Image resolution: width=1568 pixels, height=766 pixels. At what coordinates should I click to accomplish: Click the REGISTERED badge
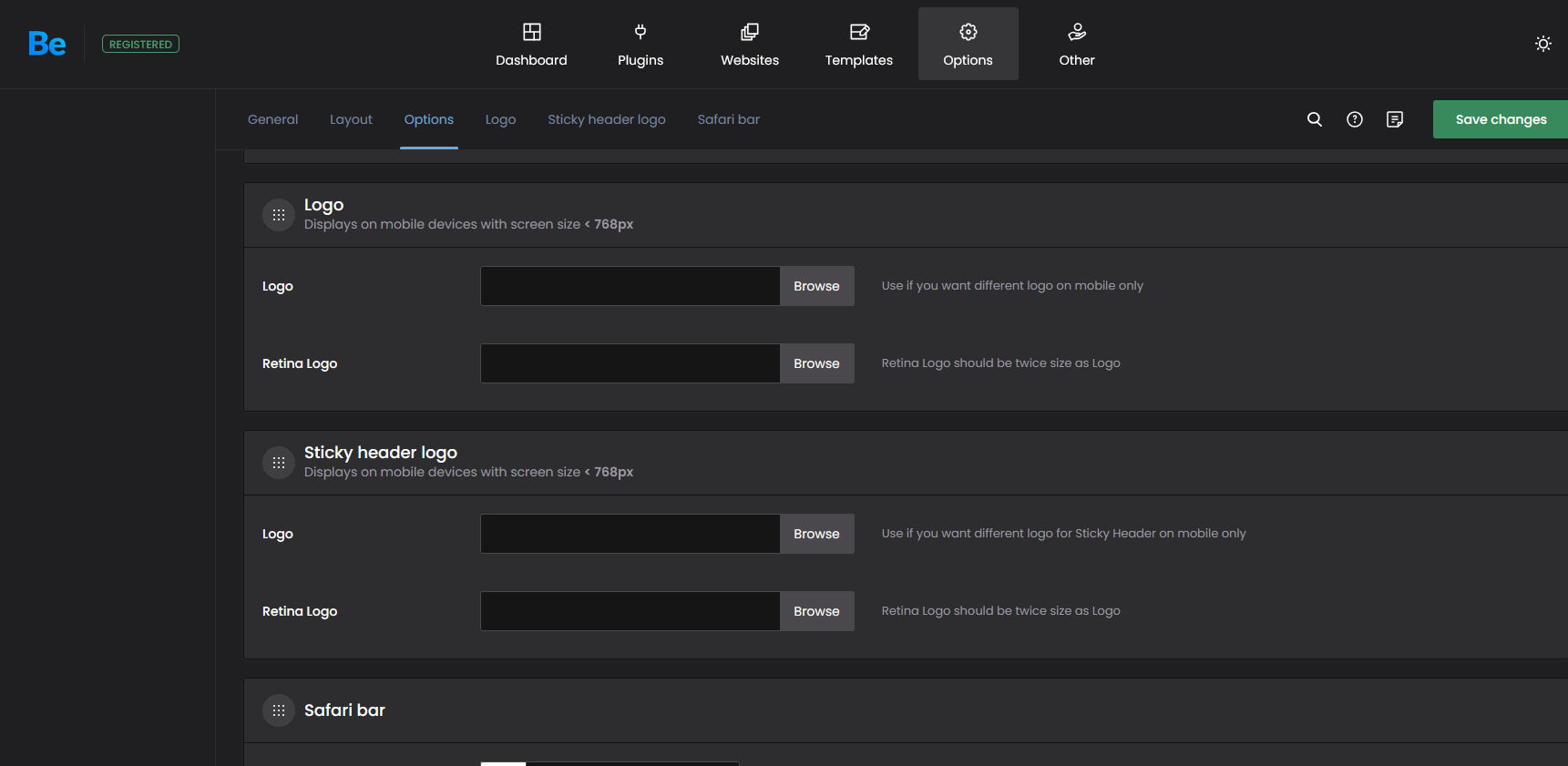(140, 44)
